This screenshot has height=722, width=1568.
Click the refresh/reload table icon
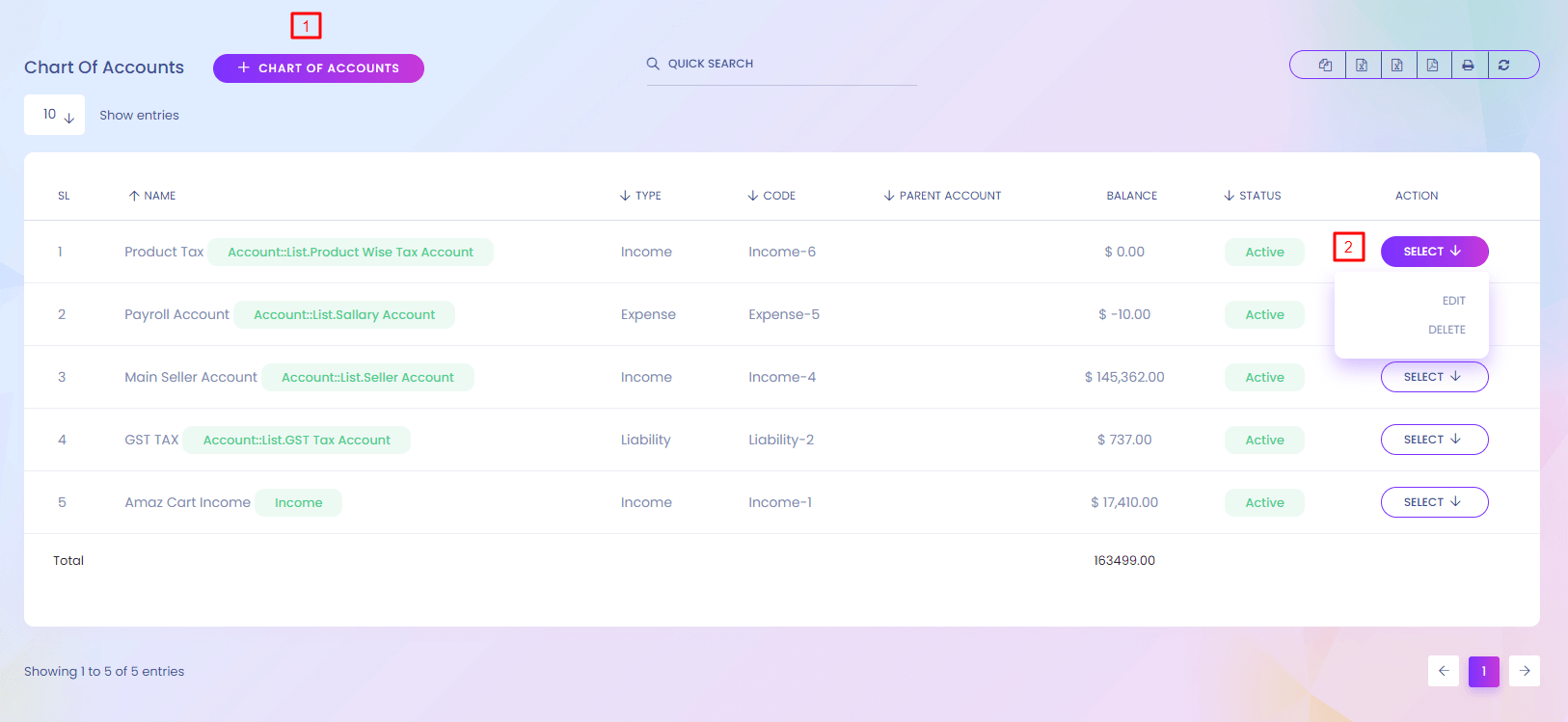[x=1503, y=65]
